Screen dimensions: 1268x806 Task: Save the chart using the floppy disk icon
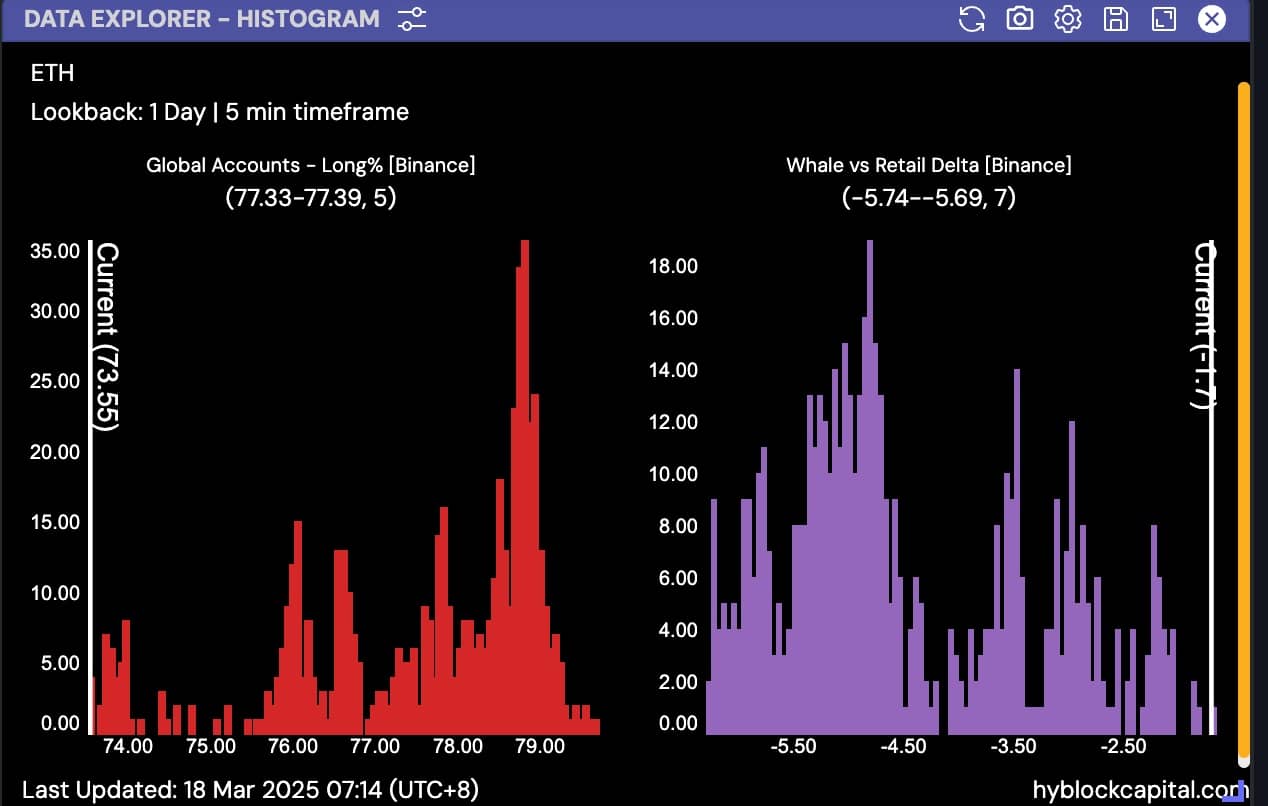pos(1116,19)
